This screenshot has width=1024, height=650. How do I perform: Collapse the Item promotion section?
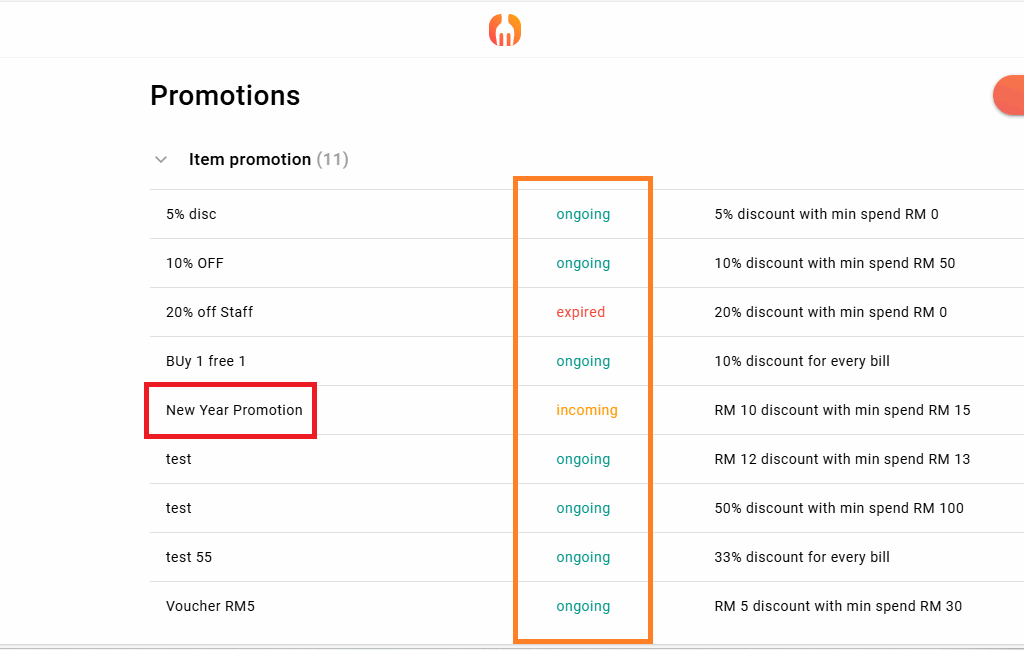tap(161, 159)
